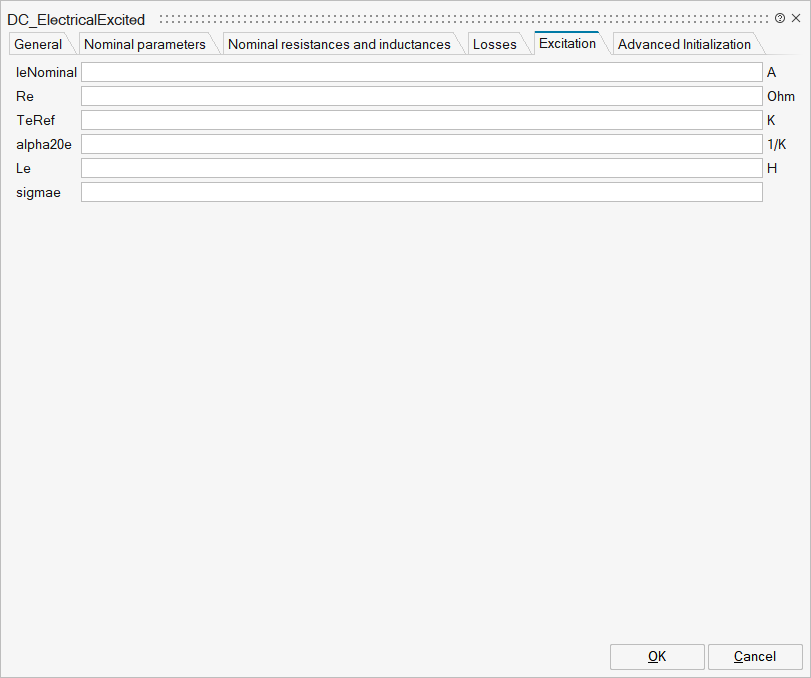The image size is (811, 678).
Task: Select the alpha20e input field
Action: click(x=421, y=144)
